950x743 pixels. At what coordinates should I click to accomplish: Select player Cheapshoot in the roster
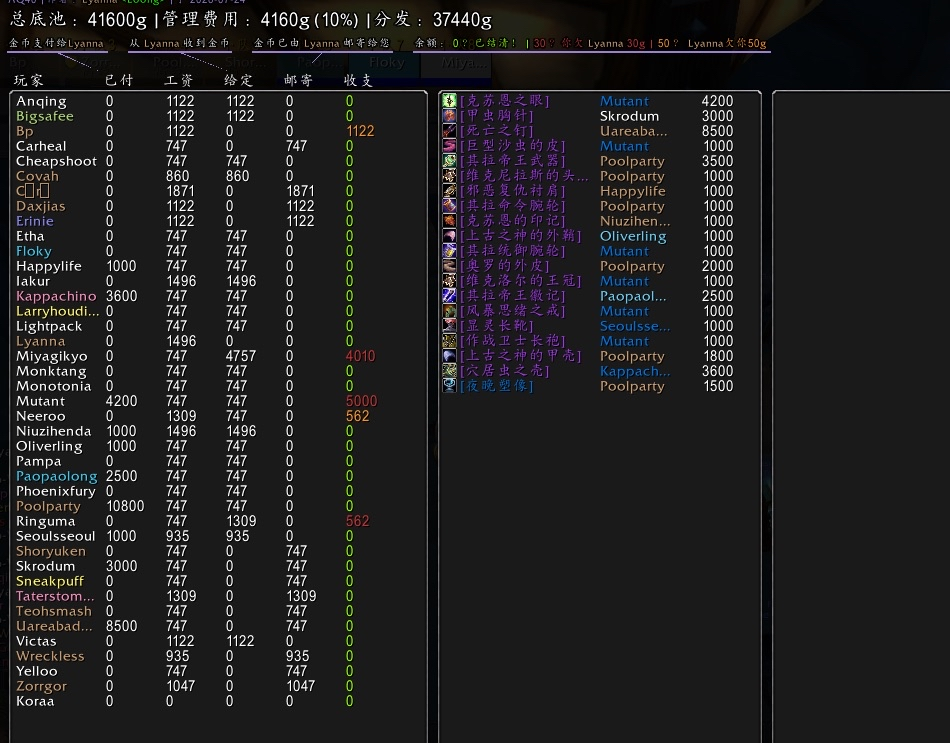tap(56, 161)
